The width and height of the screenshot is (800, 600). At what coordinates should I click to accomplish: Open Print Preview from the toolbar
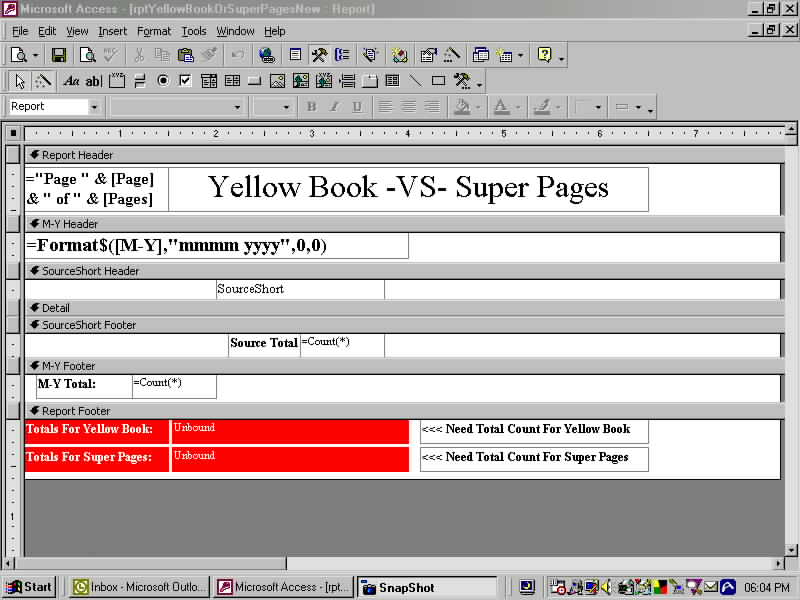tap(87, 55)
